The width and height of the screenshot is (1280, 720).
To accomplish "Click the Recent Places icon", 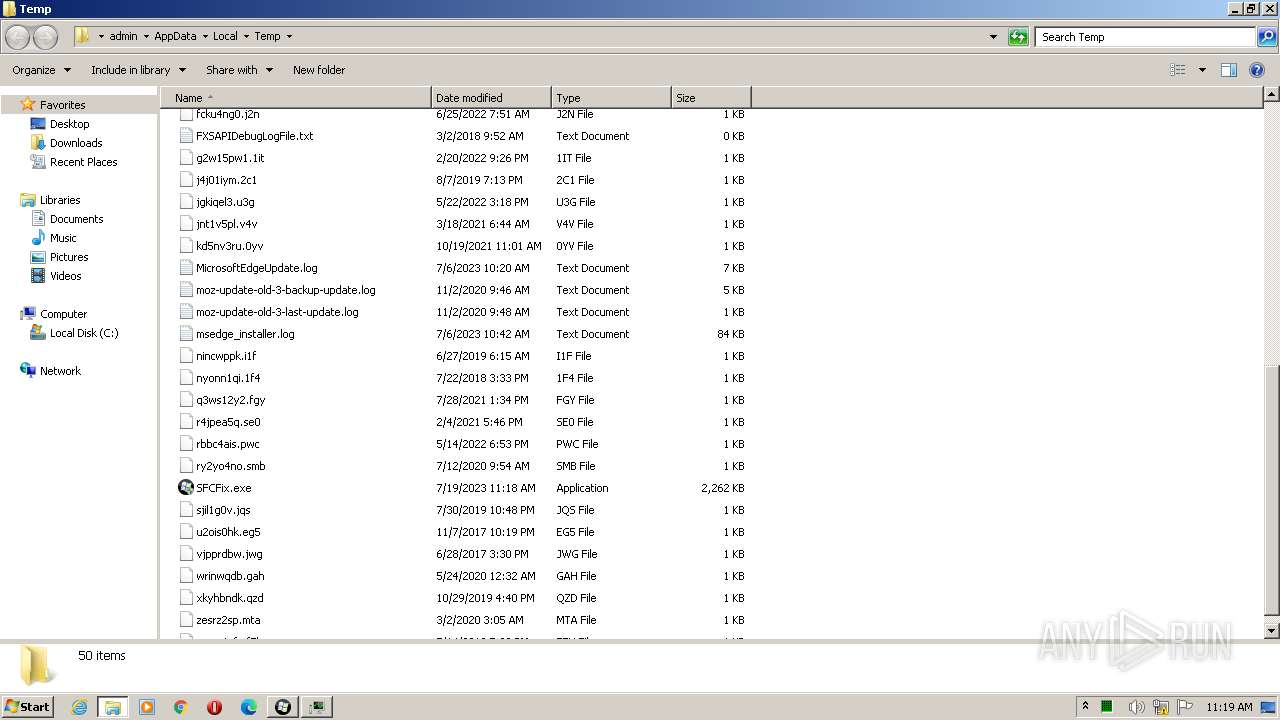I will coord(38,162).
